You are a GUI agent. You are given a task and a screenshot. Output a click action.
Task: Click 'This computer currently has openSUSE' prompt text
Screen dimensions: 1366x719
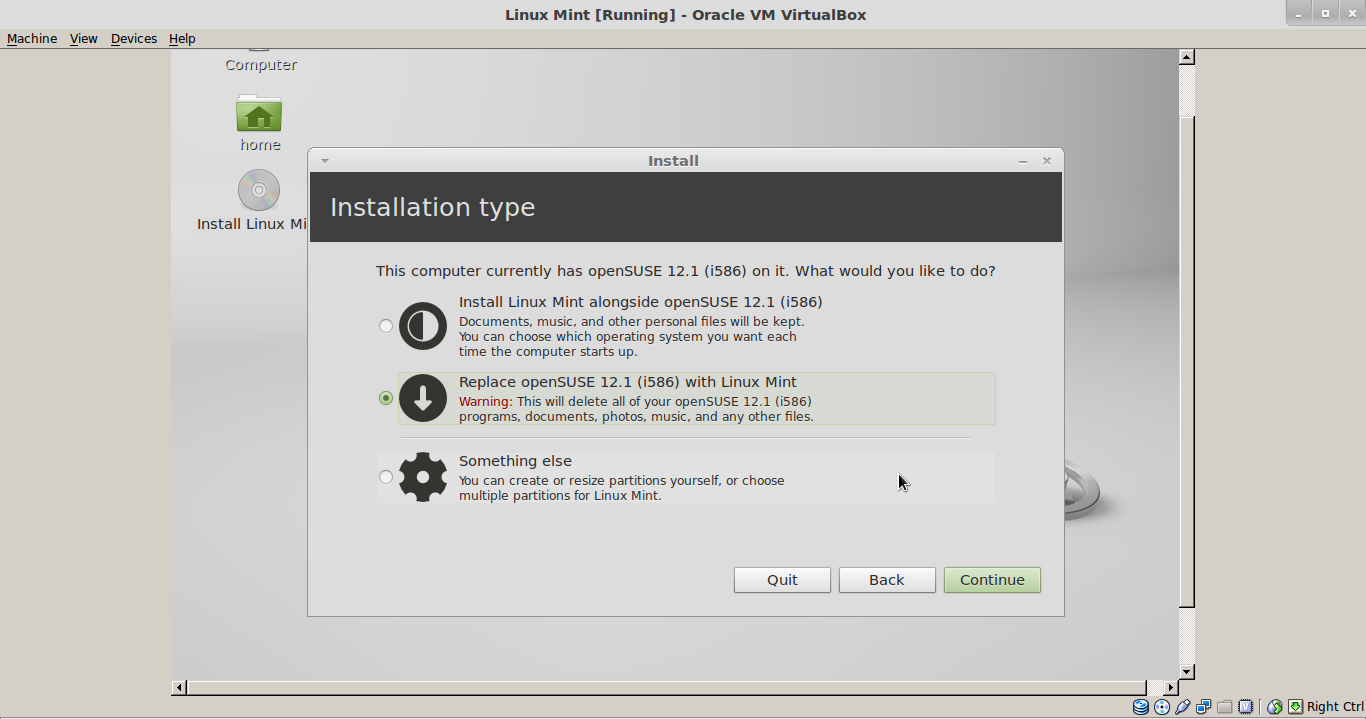(x=685, y=271)
